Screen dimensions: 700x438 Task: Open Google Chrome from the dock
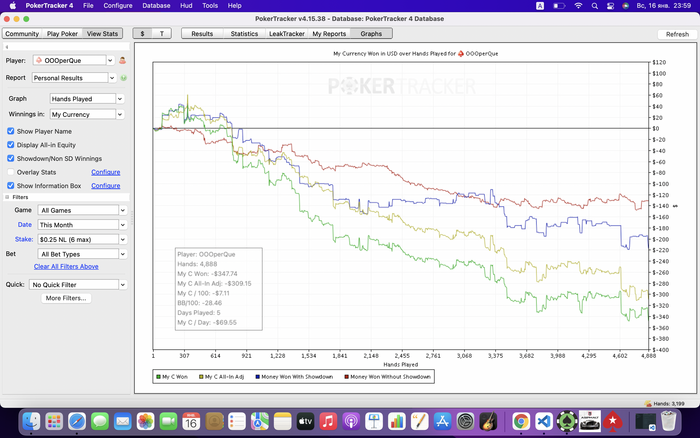(x=521, y=421)
